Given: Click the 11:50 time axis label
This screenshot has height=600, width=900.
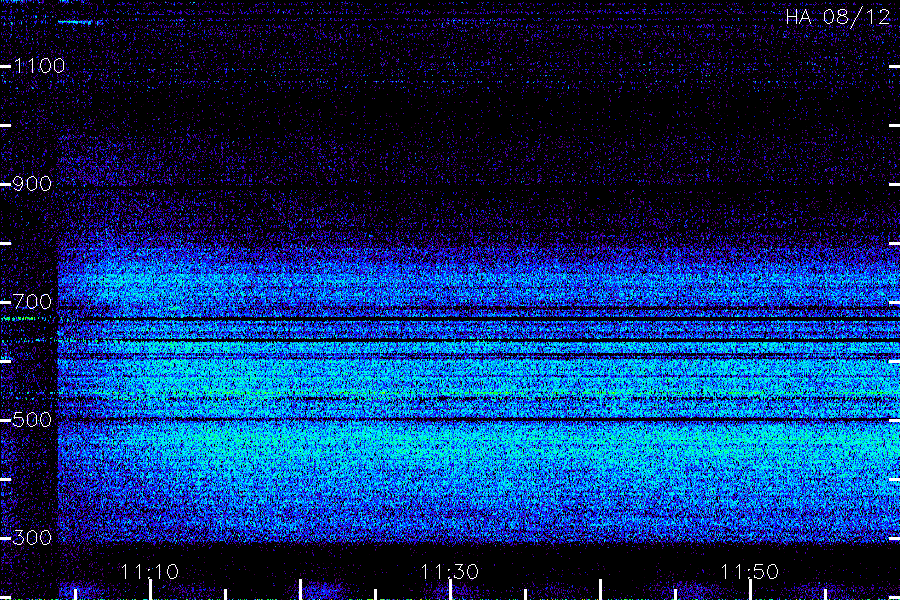Looking at the screenshot, I should 750,572.
